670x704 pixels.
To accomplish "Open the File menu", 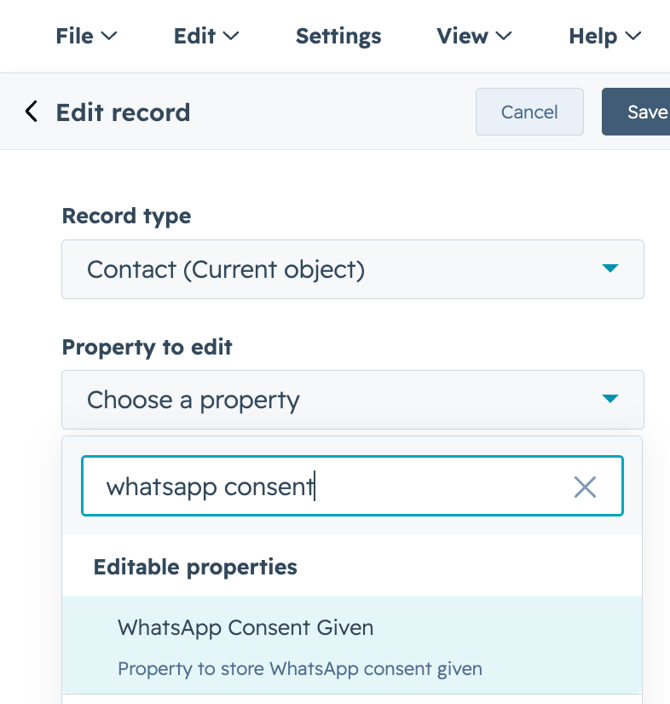I will [75, 36].
